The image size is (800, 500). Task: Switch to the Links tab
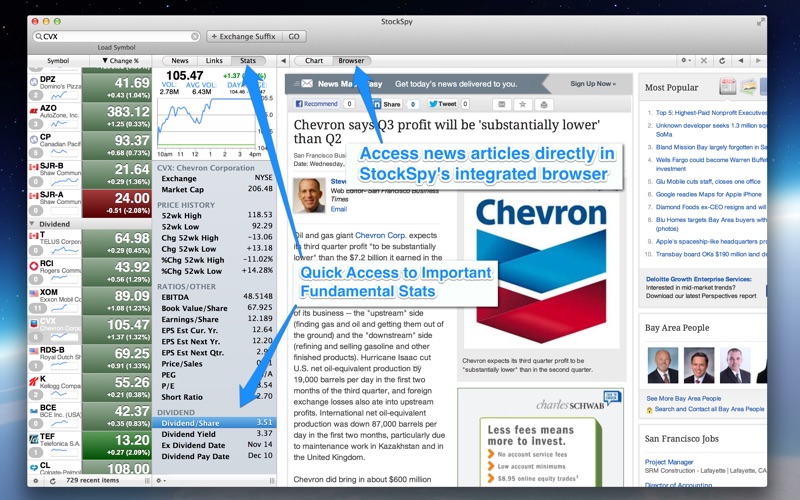214,61
